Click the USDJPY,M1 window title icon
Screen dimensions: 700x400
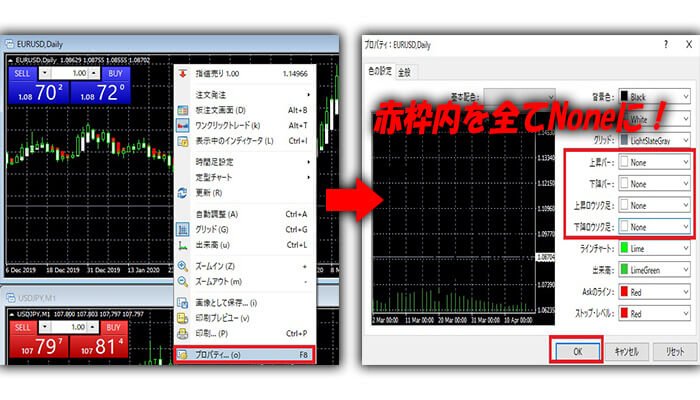[10, 298]
